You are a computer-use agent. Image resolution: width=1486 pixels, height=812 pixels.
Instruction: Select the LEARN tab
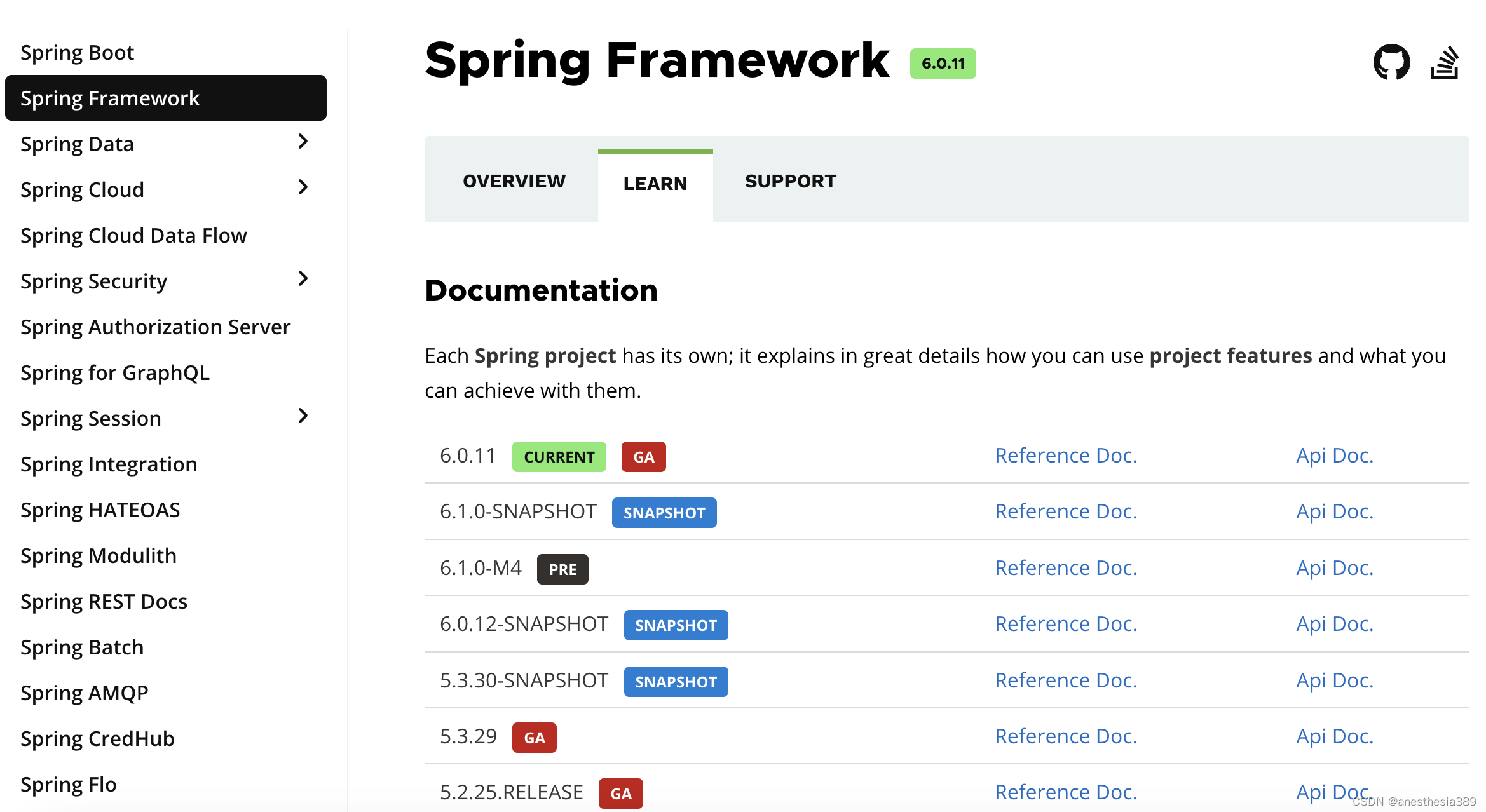coord(655,184)
